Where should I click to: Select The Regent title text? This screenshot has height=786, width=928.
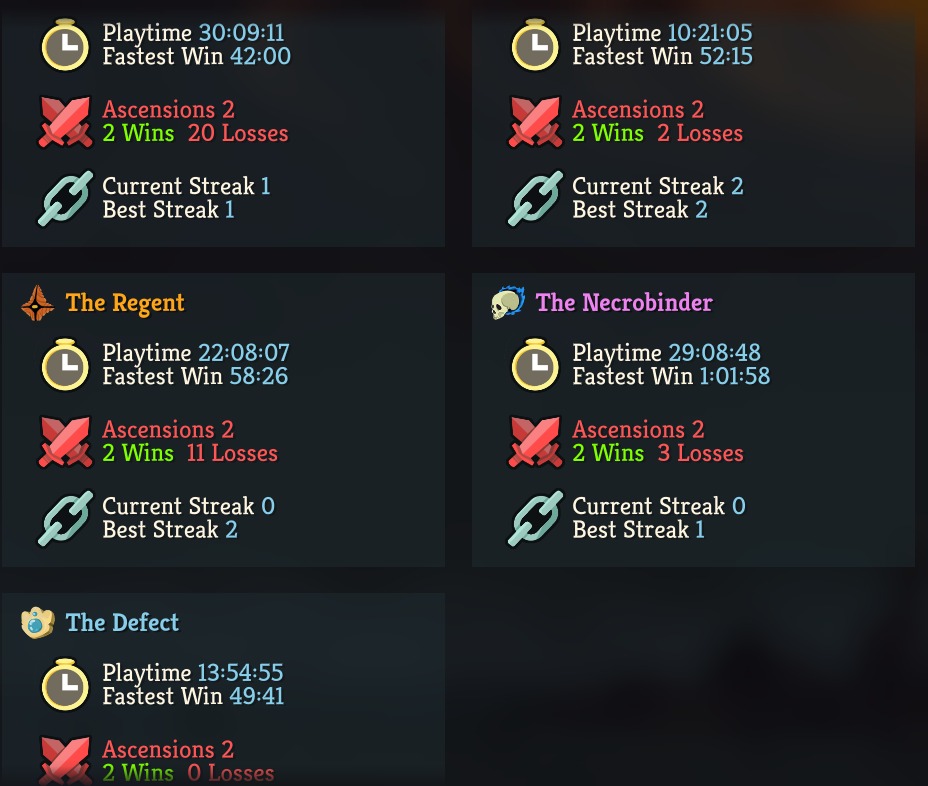[x=125, y=302]
